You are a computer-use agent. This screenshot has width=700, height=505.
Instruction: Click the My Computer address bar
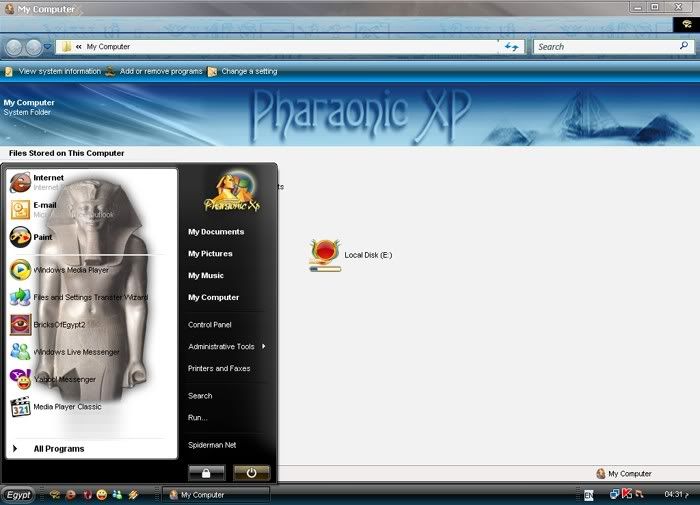click(x=277, y=46)
